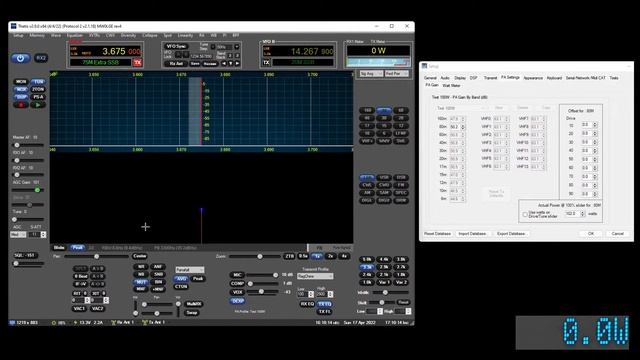The width and height of the screenshot is (640, 360).
Task: Click OK in the Setup window
Action: click(x=591, y=234)
